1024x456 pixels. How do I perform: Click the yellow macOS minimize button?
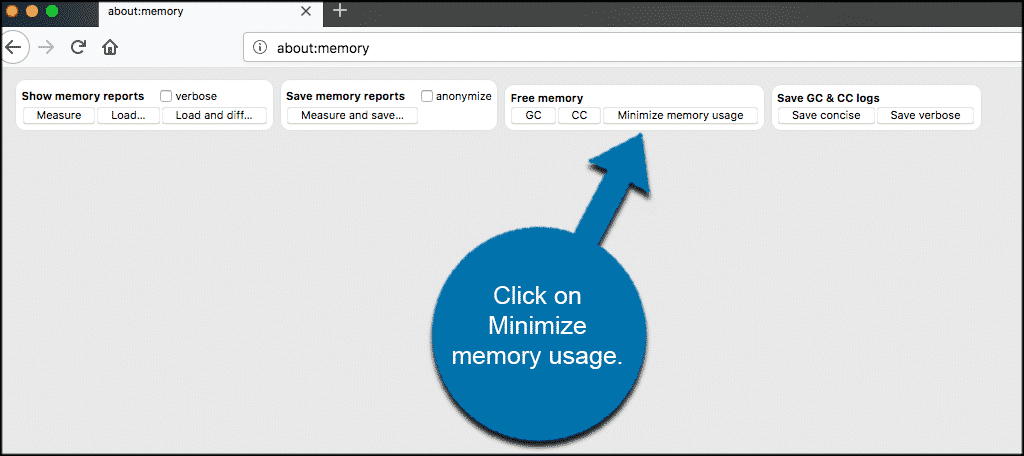point(32,10)
